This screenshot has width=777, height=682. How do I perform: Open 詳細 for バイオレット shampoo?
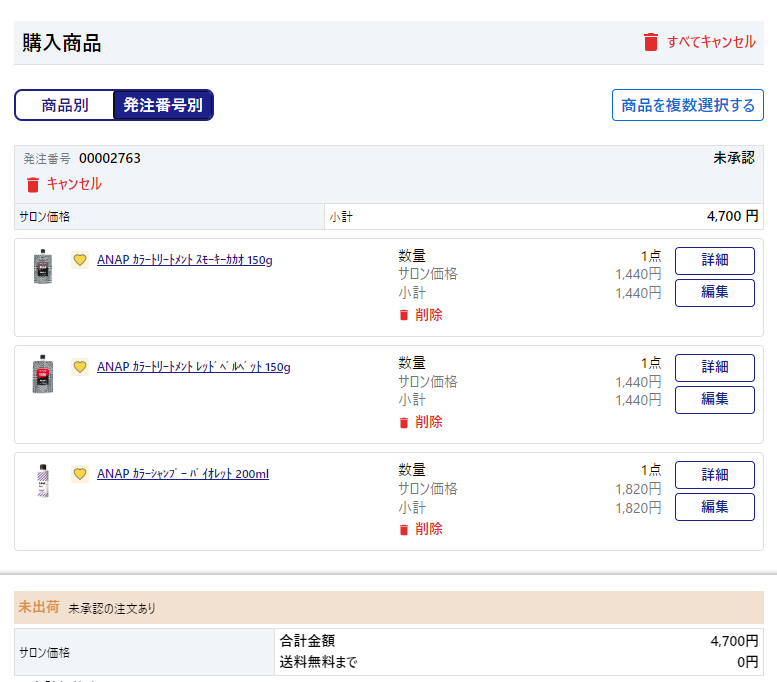point(715,475)
